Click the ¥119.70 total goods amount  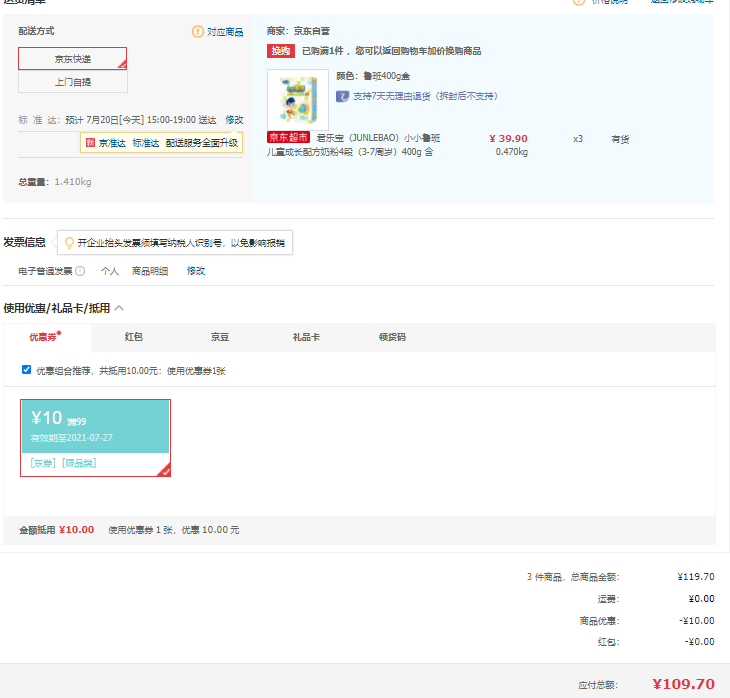[x=696, y=577]
